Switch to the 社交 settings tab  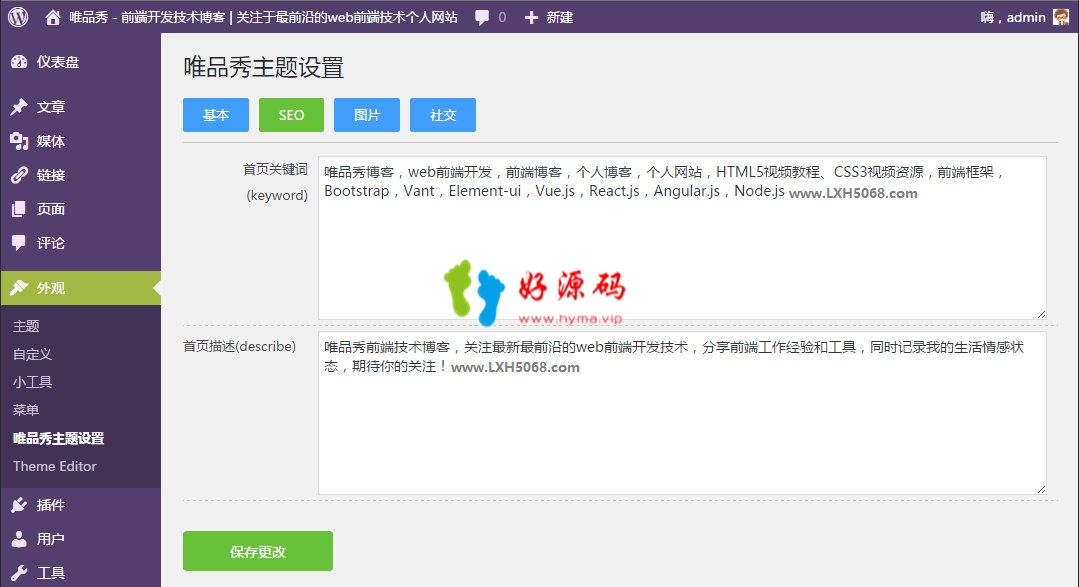(x=442, y=115)
